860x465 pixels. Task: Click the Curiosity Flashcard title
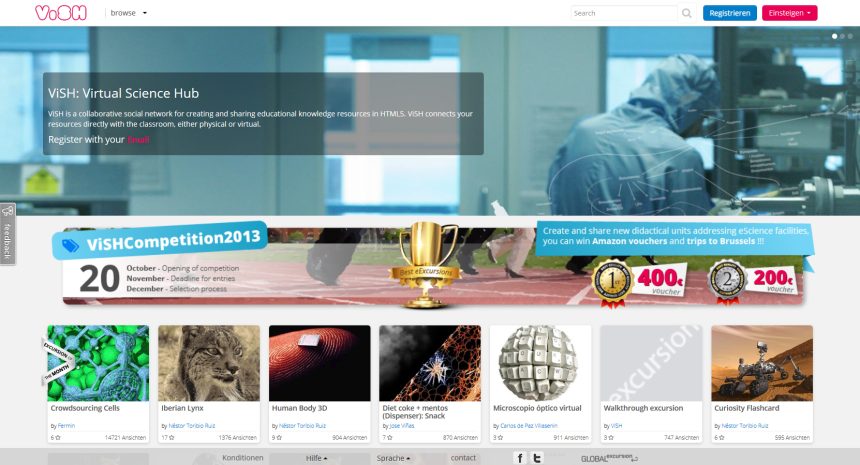(x=746, y=409)
